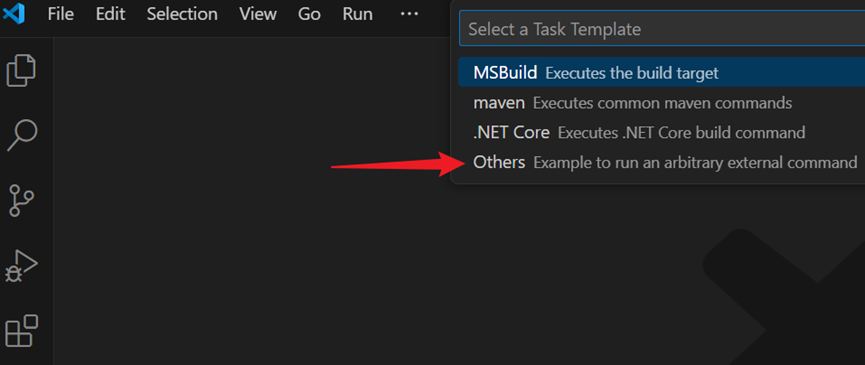Open the File menu

click(x=61, y=14)
